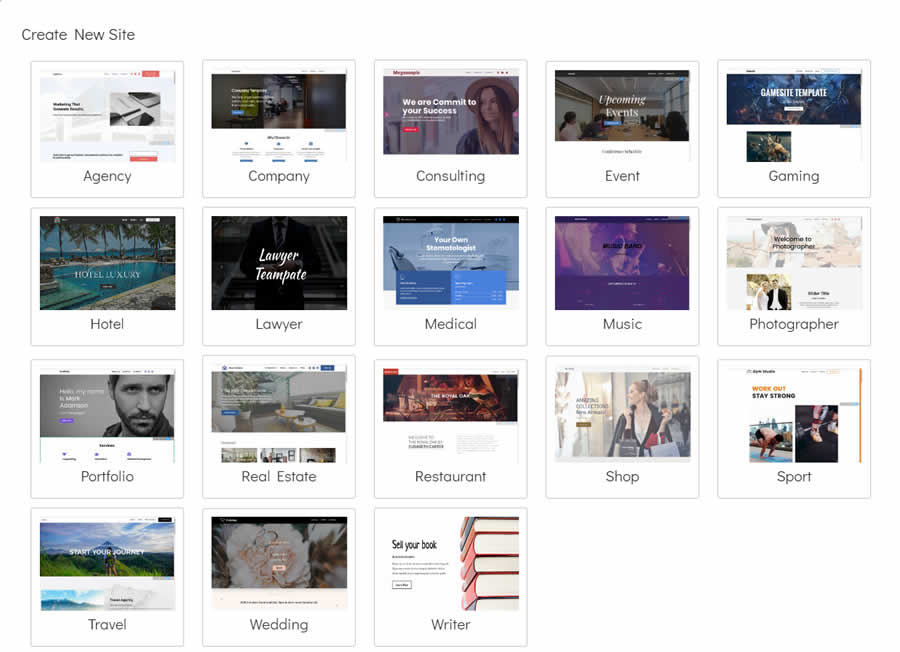Click the Lawyer template image
This screenshot has width=900, height=652.
(279, 263)
